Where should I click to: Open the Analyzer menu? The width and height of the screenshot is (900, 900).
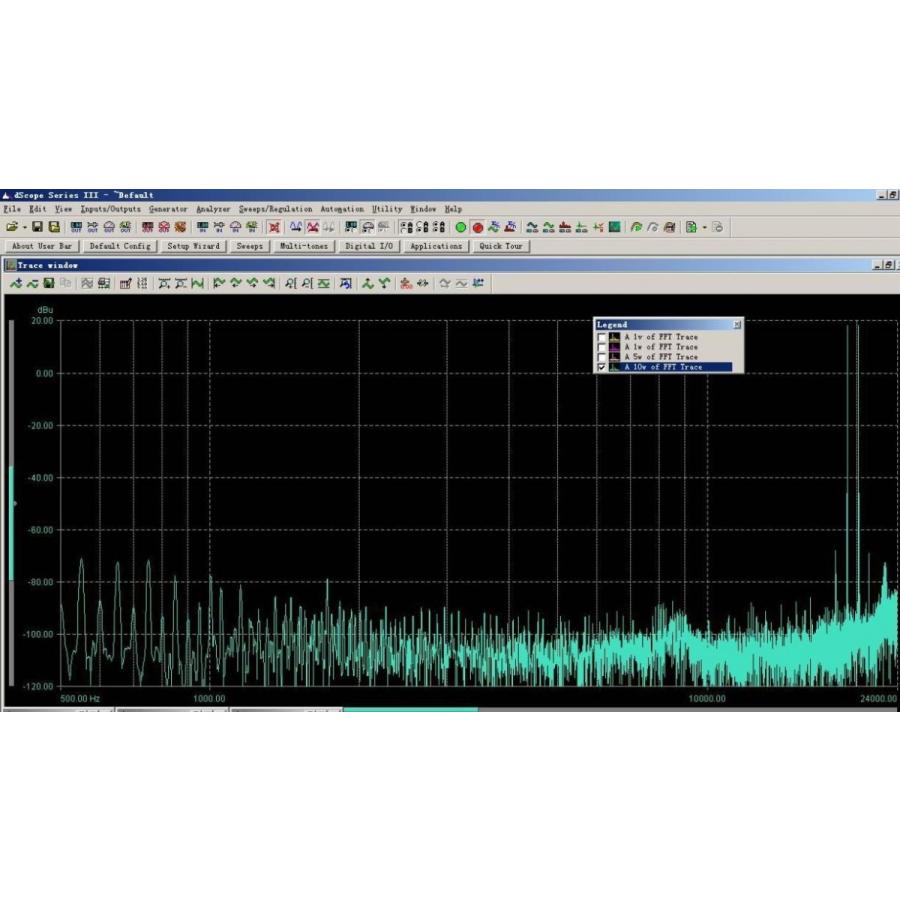pos(213,209)
